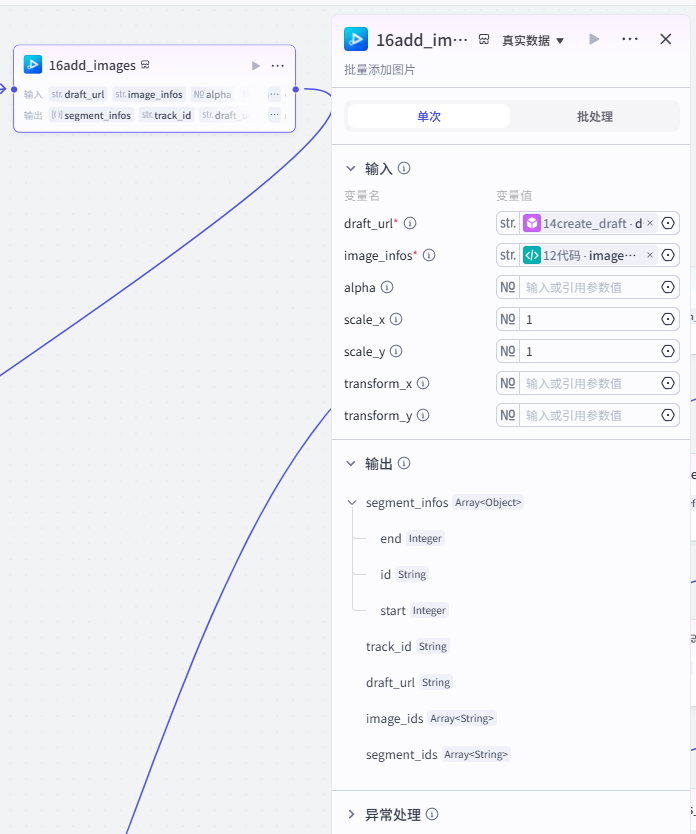
Task: Click the scale_y value field
Action: pyautogui.click(x=589, y=351)
